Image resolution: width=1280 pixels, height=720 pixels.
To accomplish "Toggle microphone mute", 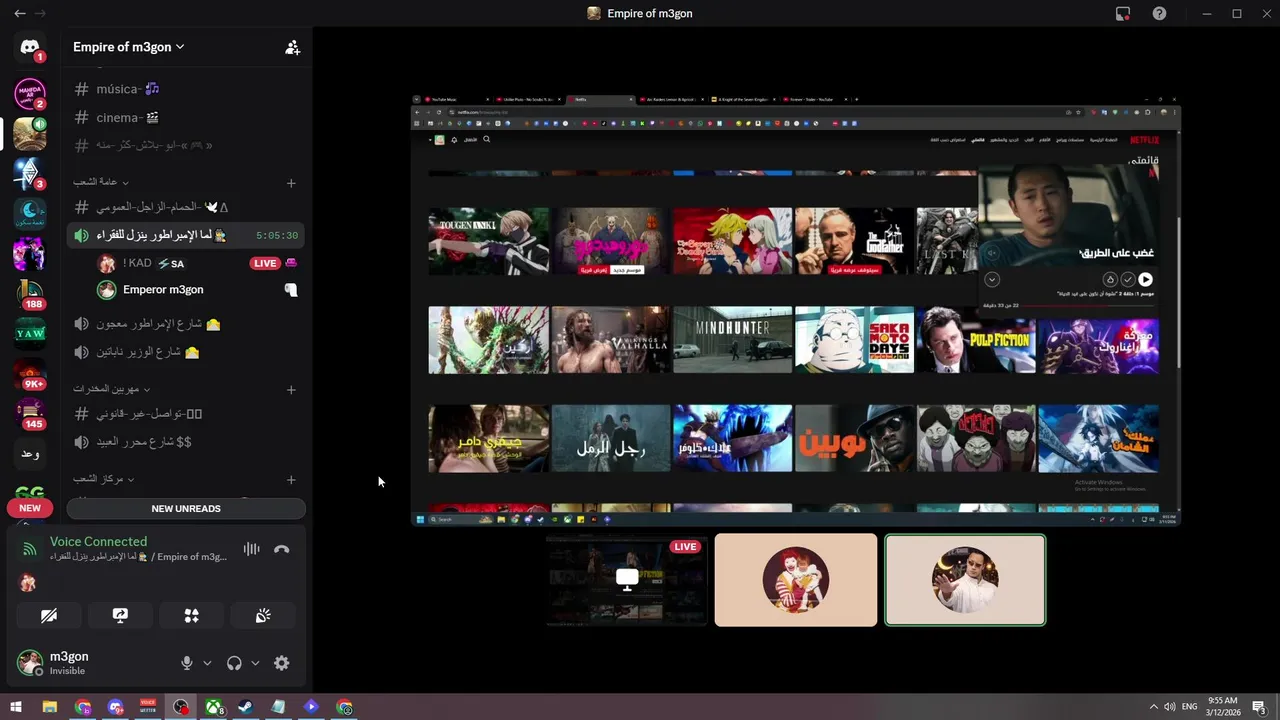I will click(186, 663).
